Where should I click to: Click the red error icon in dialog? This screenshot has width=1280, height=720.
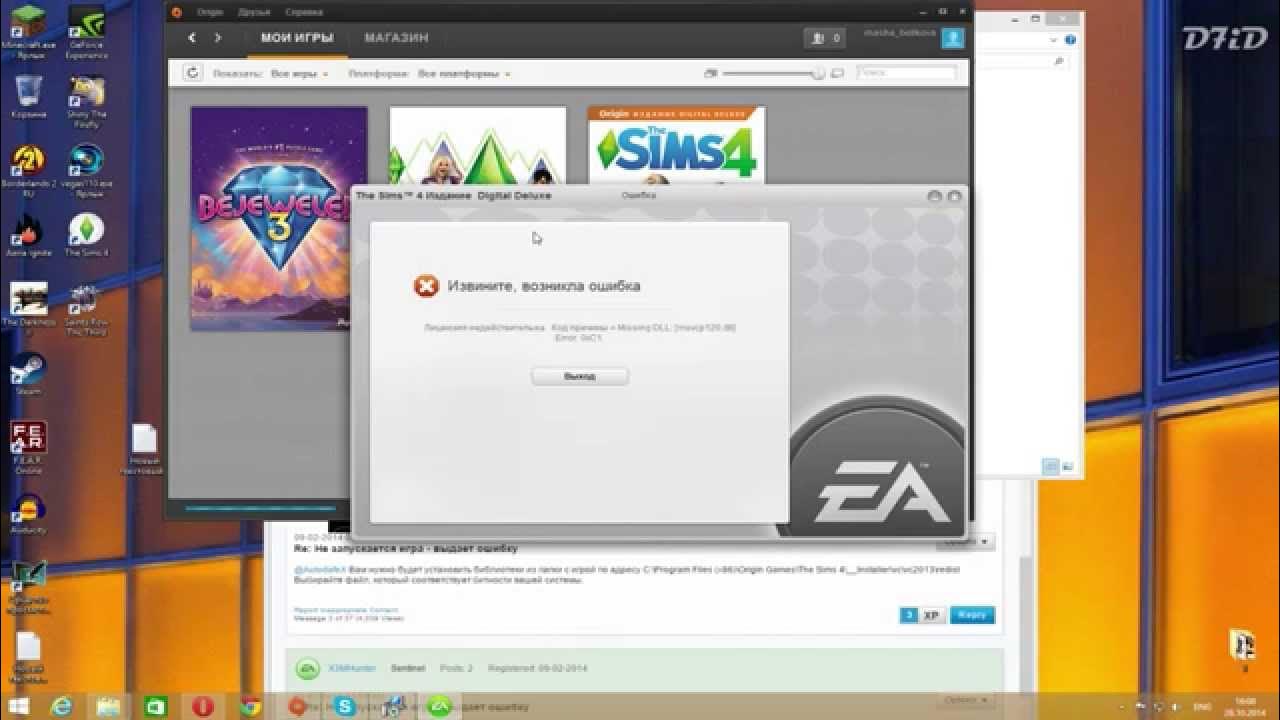(x=426, y=286)
